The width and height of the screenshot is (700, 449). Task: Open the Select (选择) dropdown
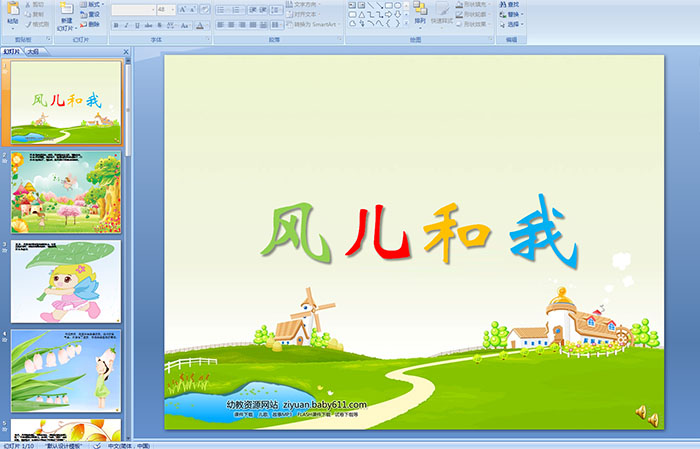click(512, 24)
